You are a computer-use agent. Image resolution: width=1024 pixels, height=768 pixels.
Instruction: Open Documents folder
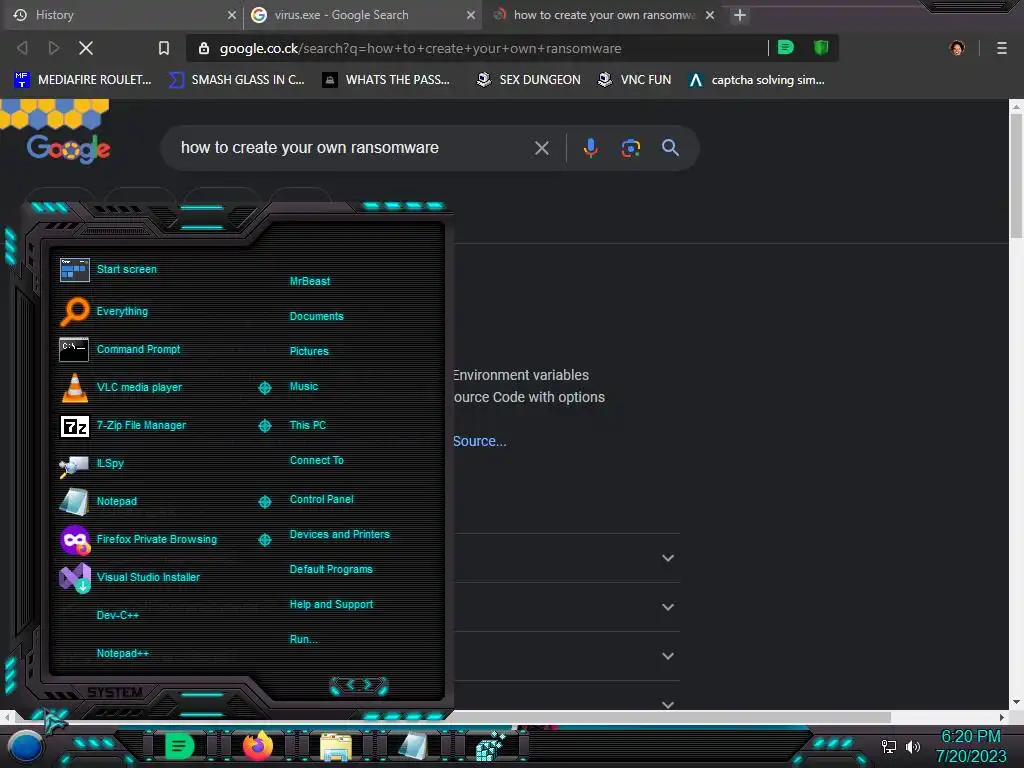click(317, 316)
